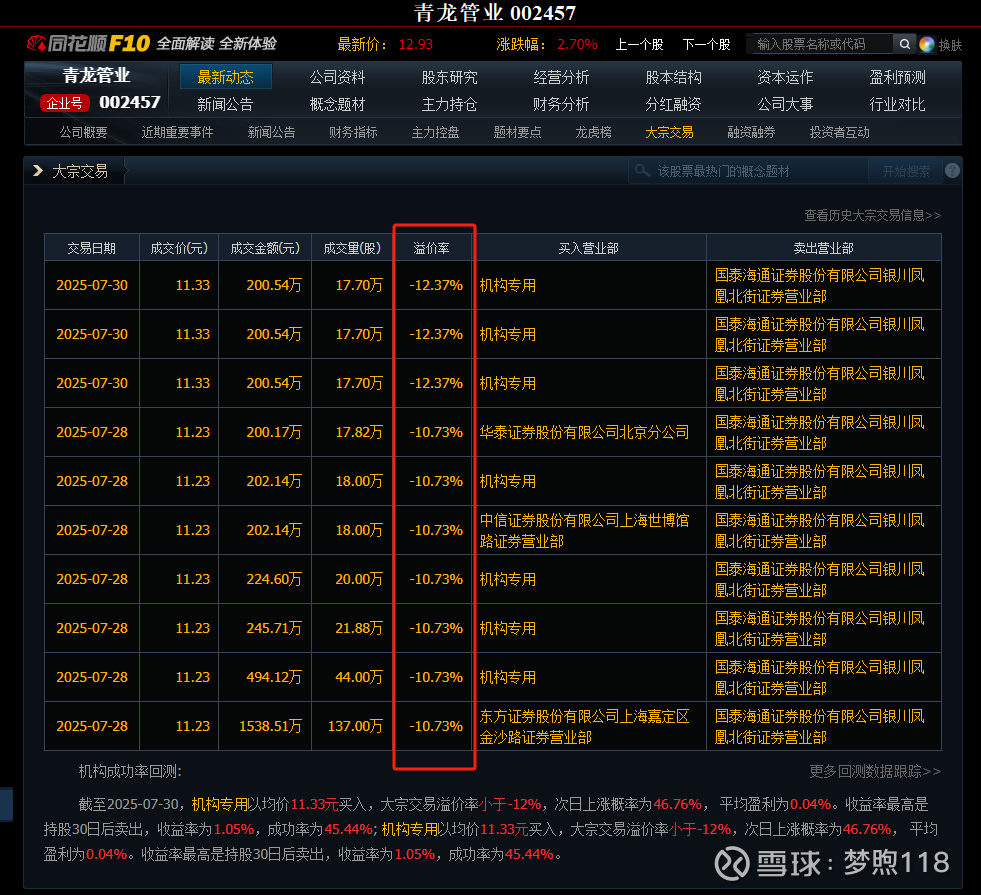The width and height of the screenshot is (981, 895).
Task: Select 新闻公告 in the sub-navigation bar
Action: click(271, 132)
